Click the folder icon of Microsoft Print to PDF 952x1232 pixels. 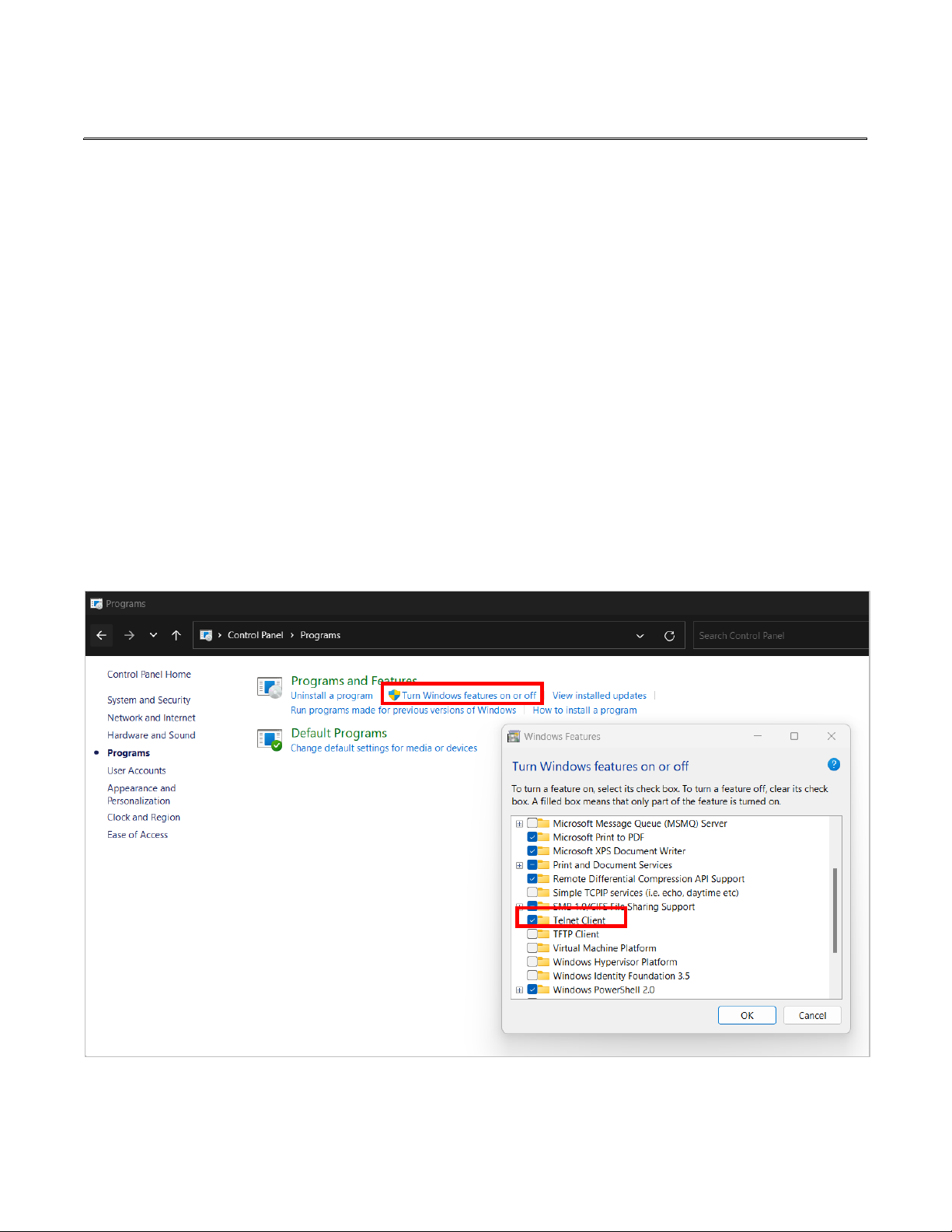(x=544, y=837)
